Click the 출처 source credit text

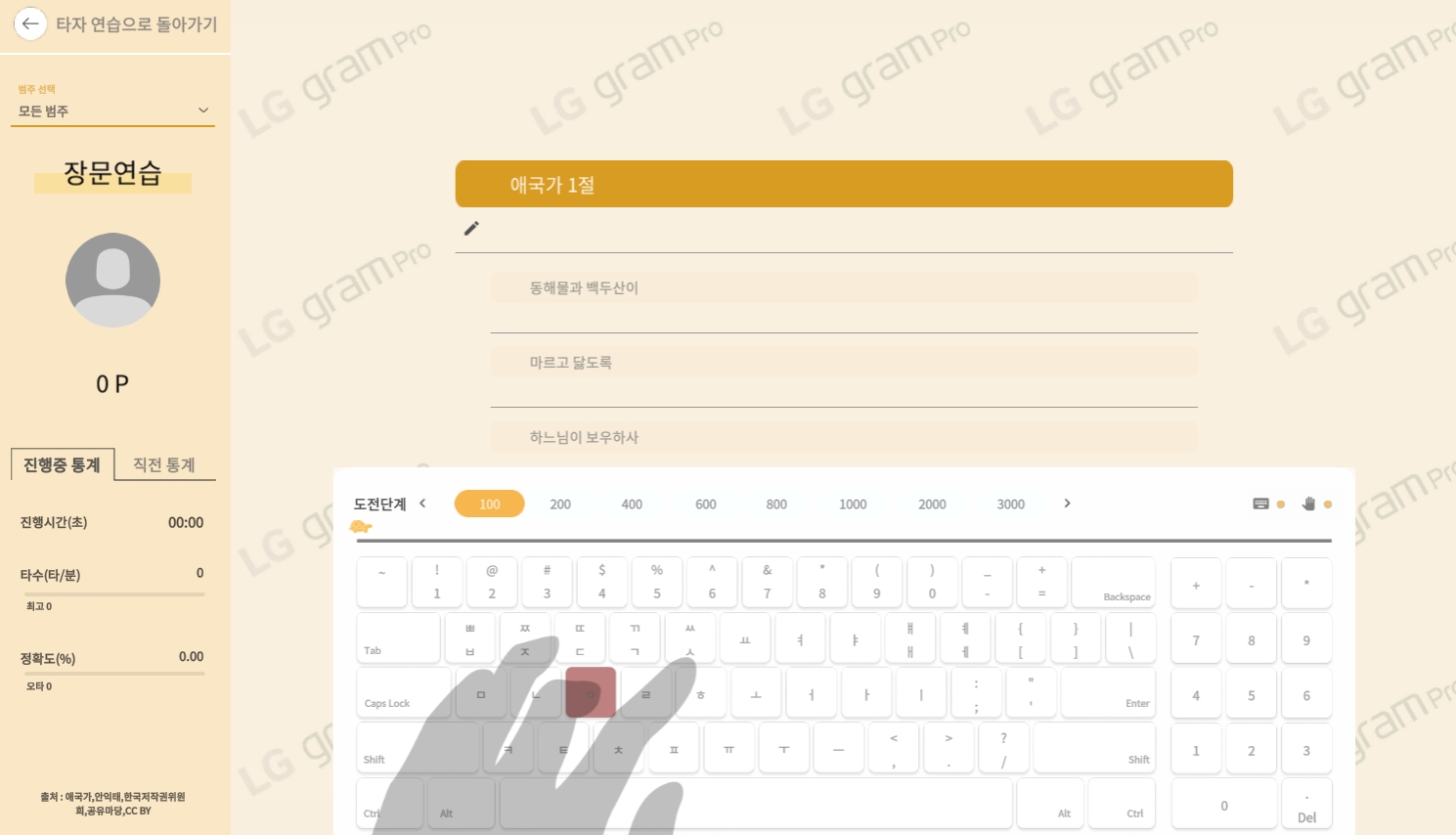pos(112,804)
